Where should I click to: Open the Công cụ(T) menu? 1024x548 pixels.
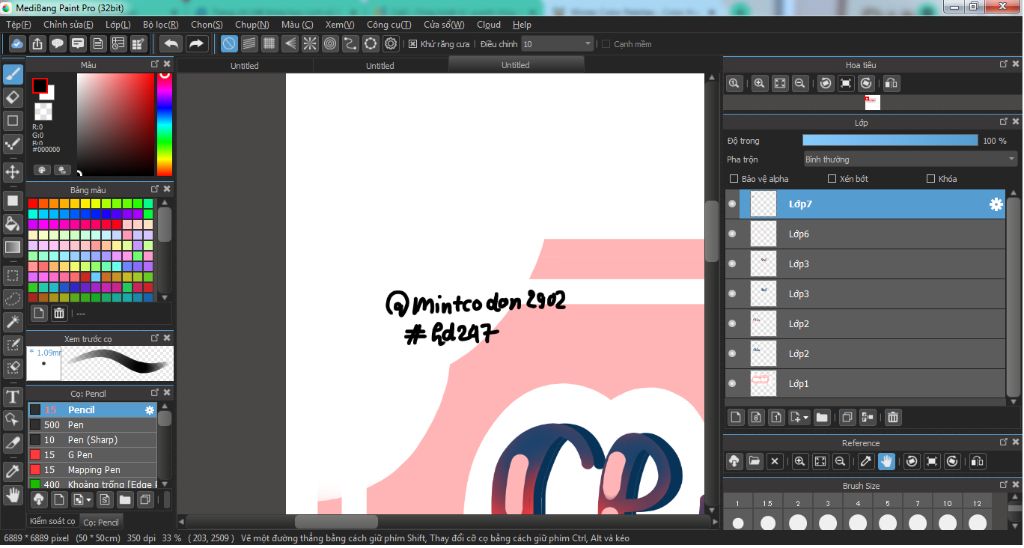[389, 24]
